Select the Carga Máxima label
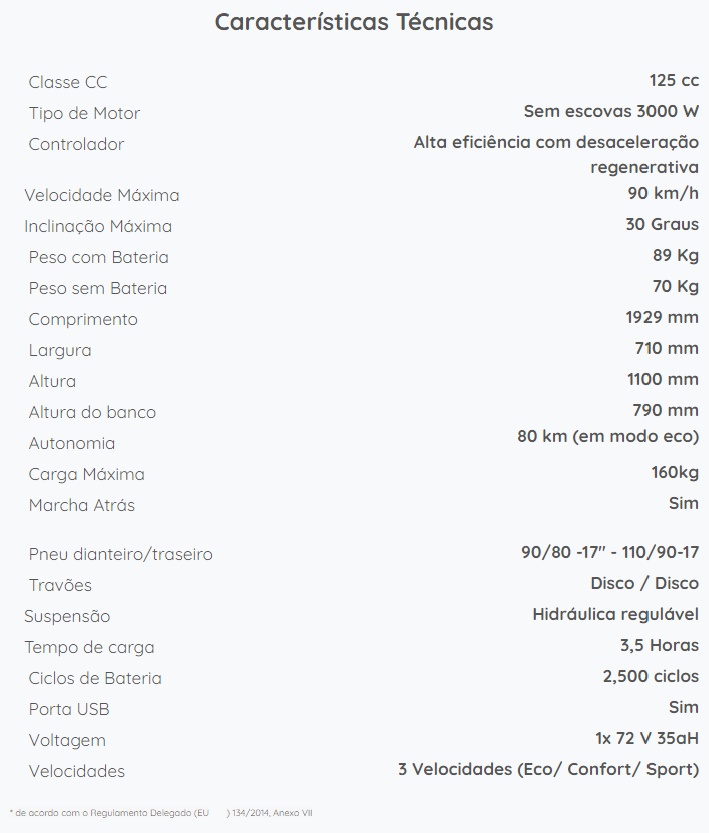 click(x=87, y=474)
